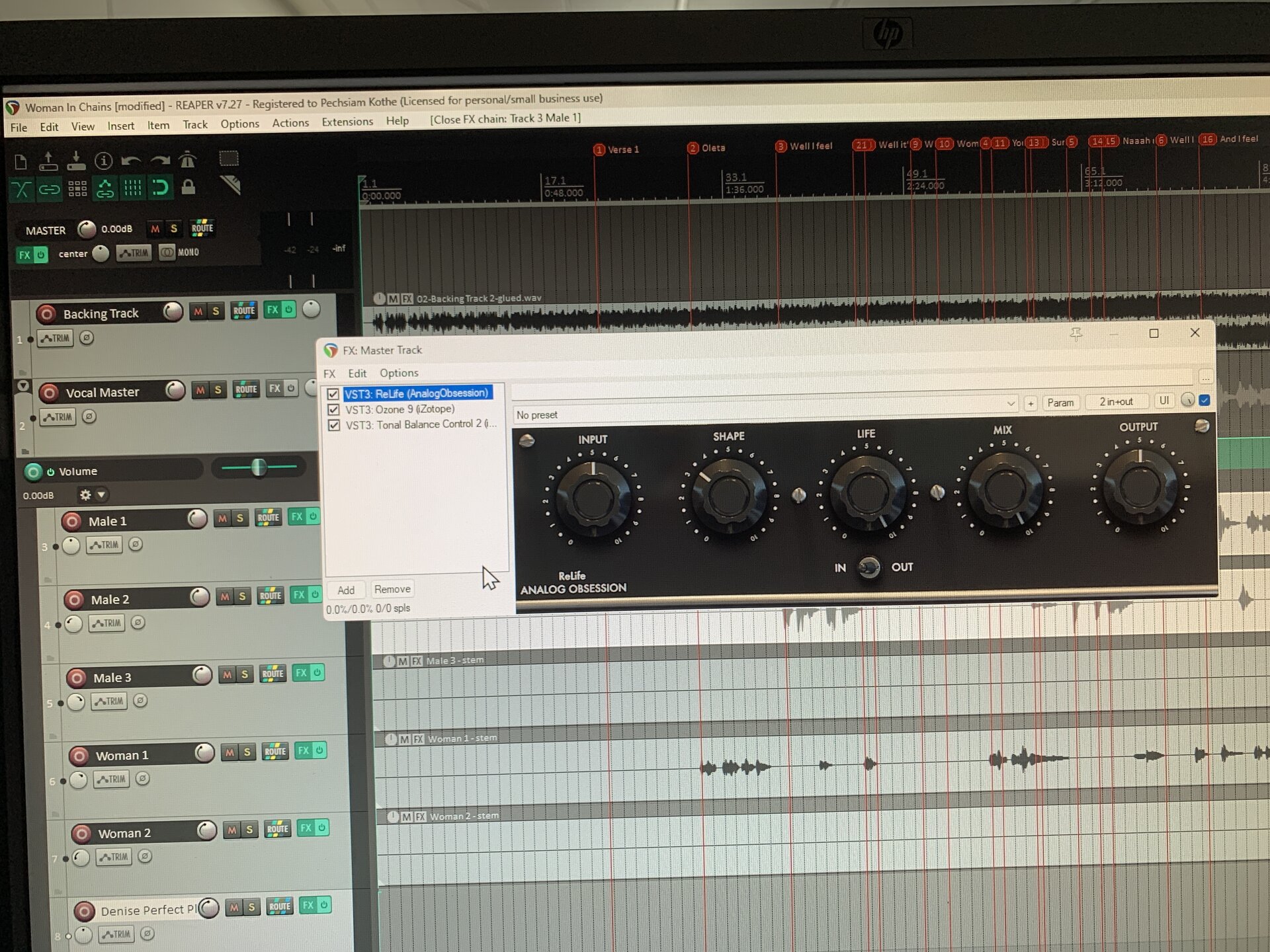Uncheck VST3 Ozone 9 plugin checkbox

point(334,410)
